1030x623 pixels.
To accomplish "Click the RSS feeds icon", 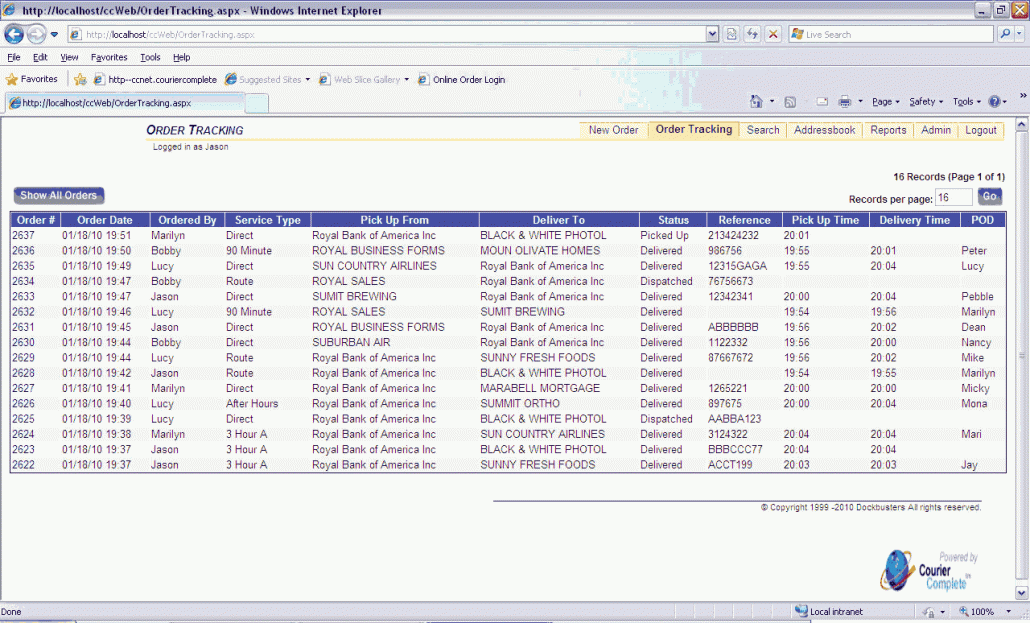I will pos(789,102).
